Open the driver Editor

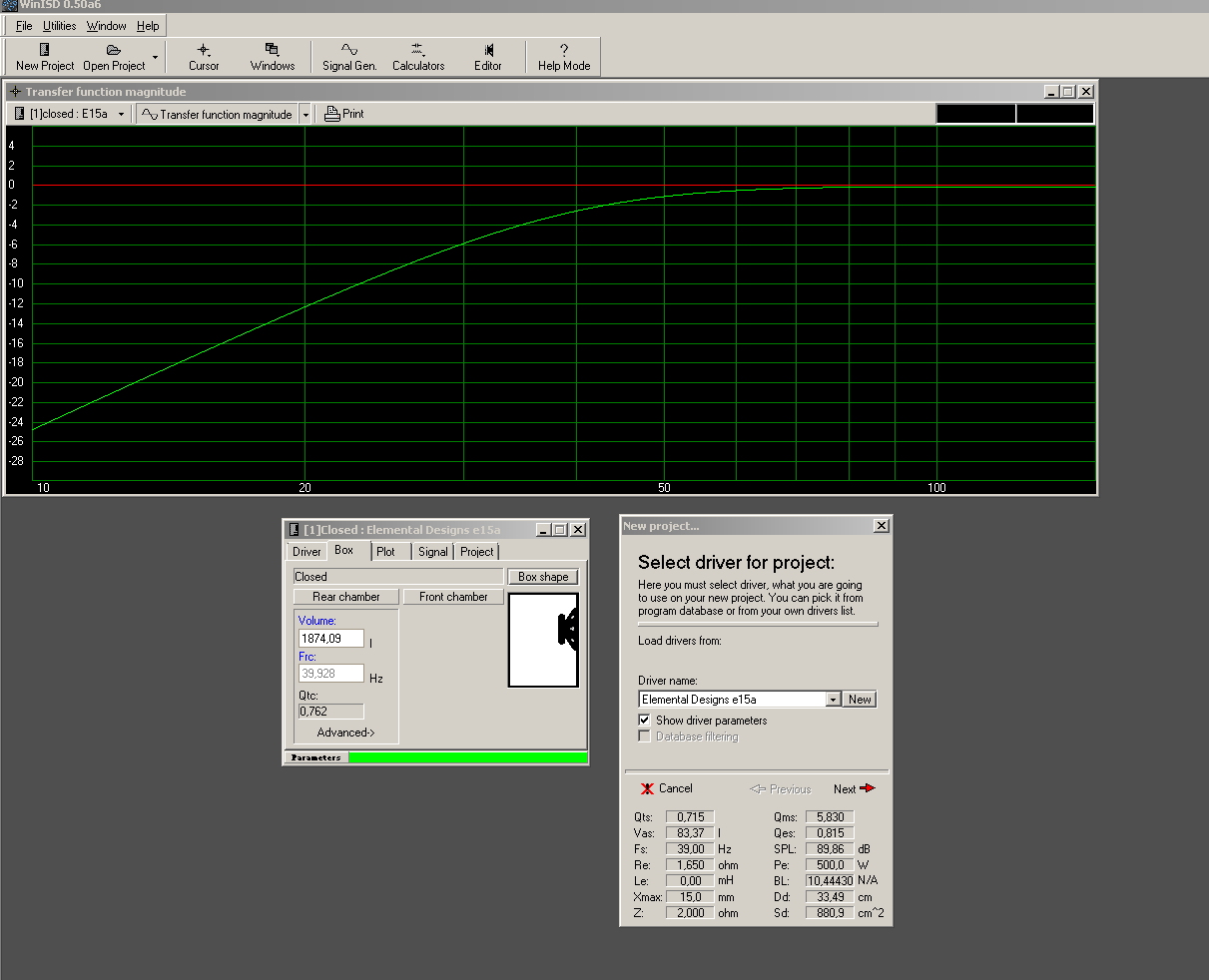pyautogui.click(x=488, y=57)
